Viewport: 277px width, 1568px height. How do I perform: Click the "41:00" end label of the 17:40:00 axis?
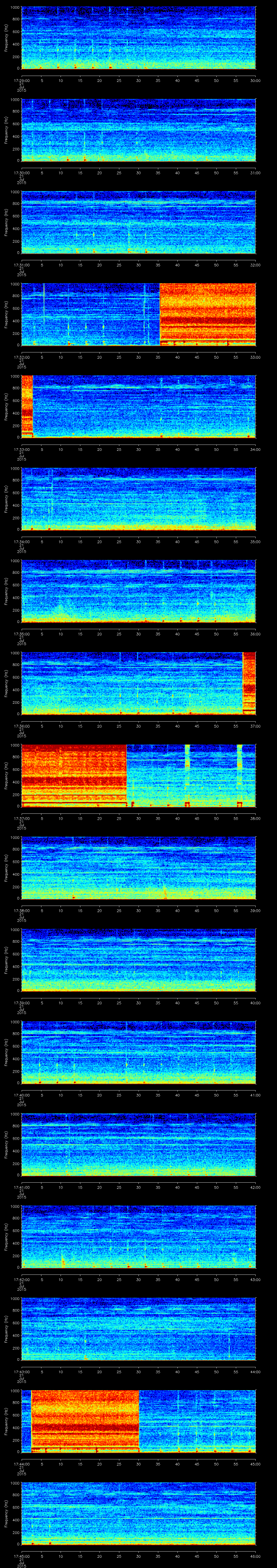click(x=255, y=1095)
